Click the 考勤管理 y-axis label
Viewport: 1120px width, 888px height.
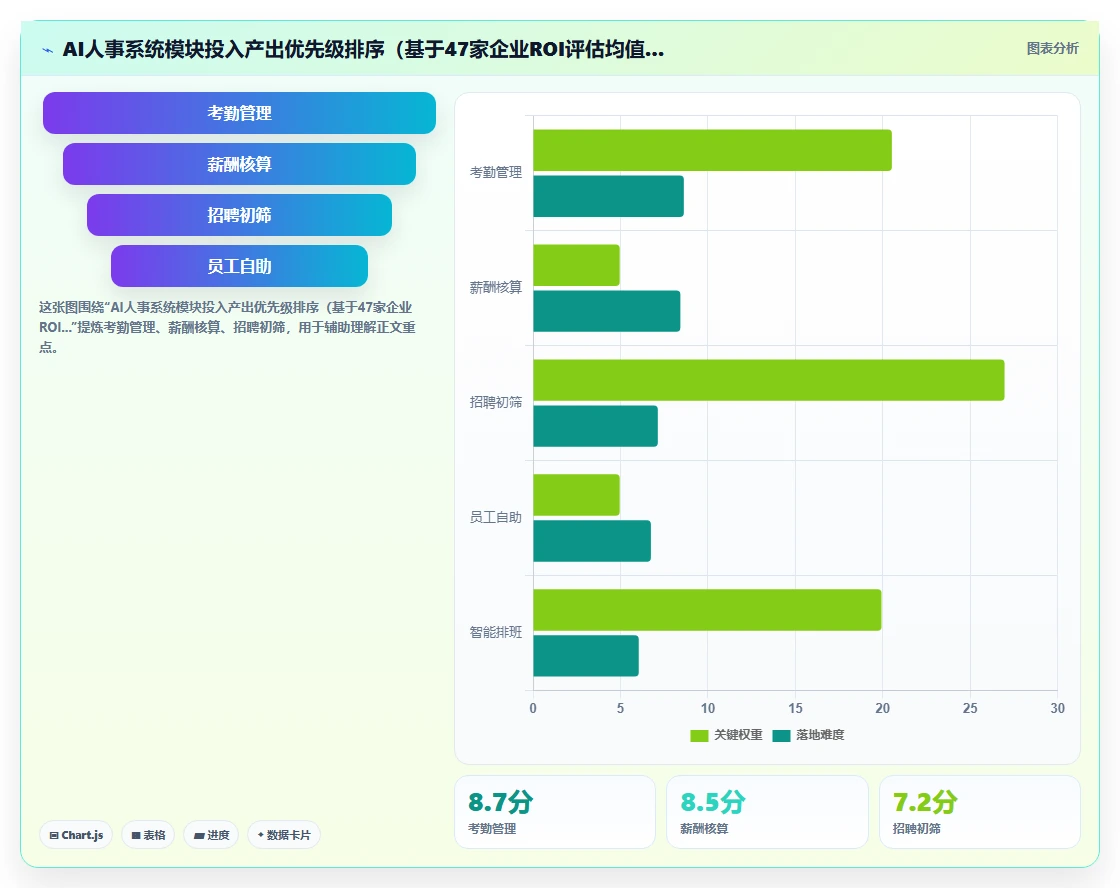coord(495,172)
